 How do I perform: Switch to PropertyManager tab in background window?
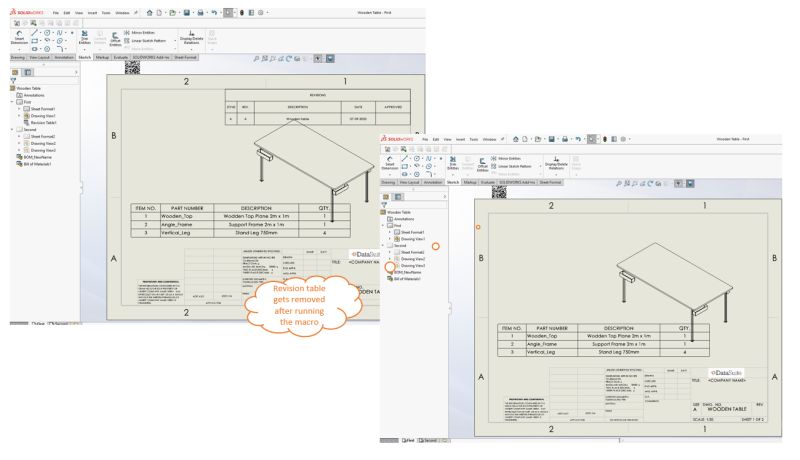[x=28, y=72]
